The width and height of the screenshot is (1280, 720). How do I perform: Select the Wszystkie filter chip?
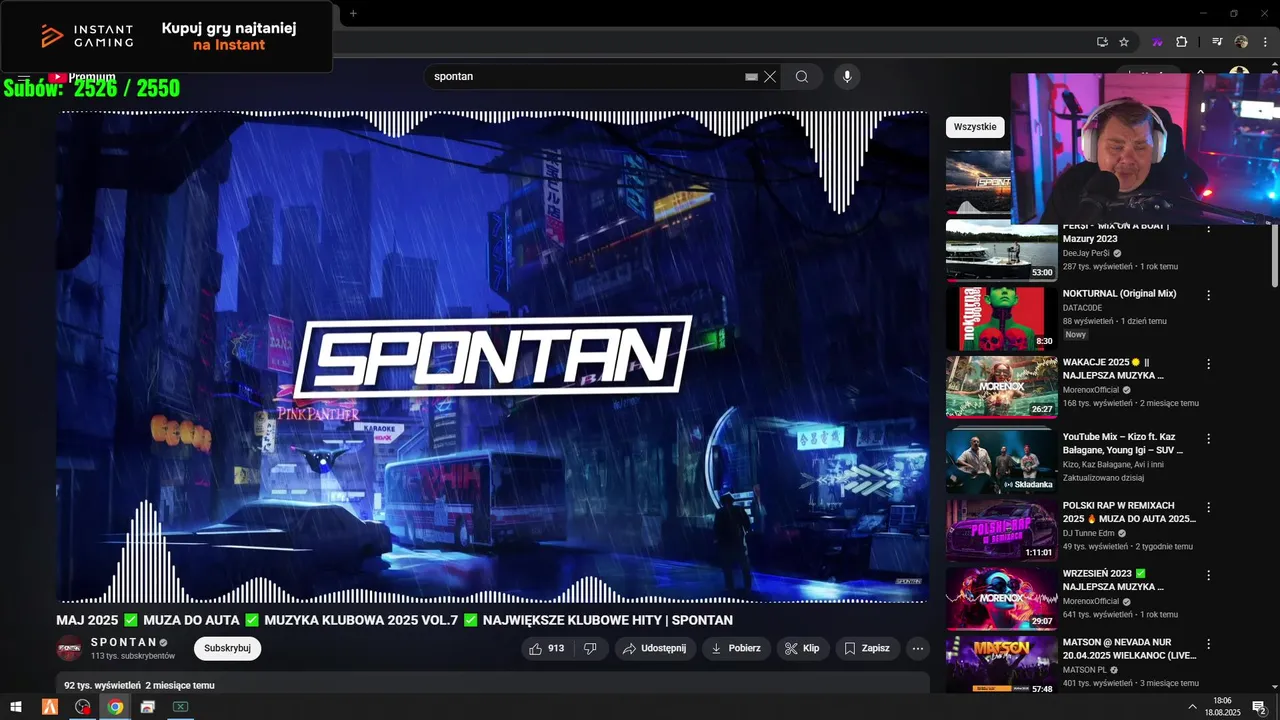[x=975, y=127]
